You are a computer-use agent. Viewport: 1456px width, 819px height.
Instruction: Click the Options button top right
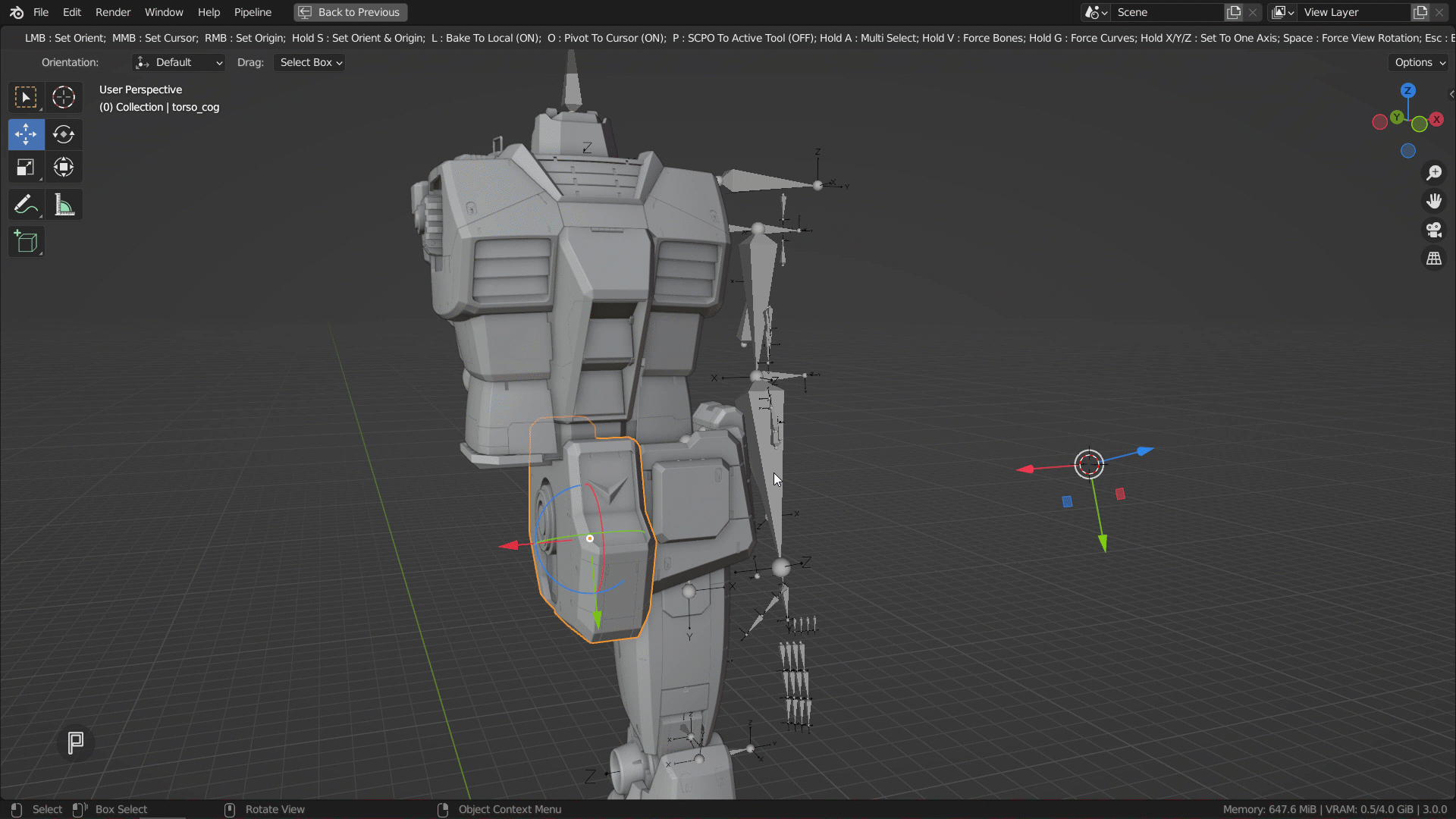[x=1418, y=62]
